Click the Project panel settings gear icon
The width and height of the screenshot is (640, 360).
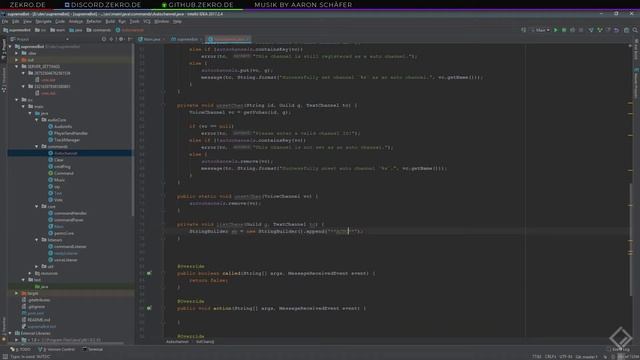[121, 39]
